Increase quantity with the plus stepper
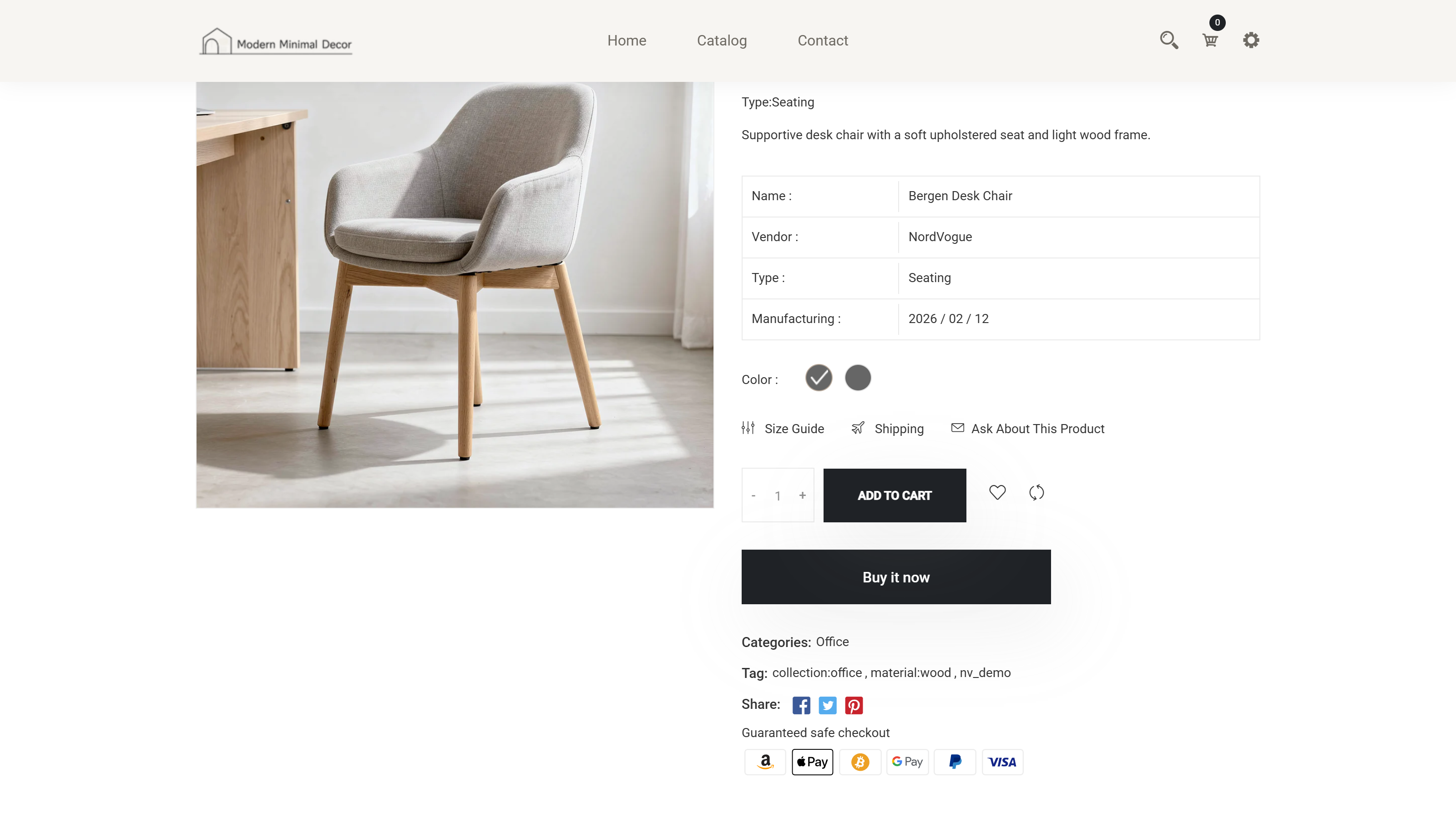 click(x=802, y=495)
